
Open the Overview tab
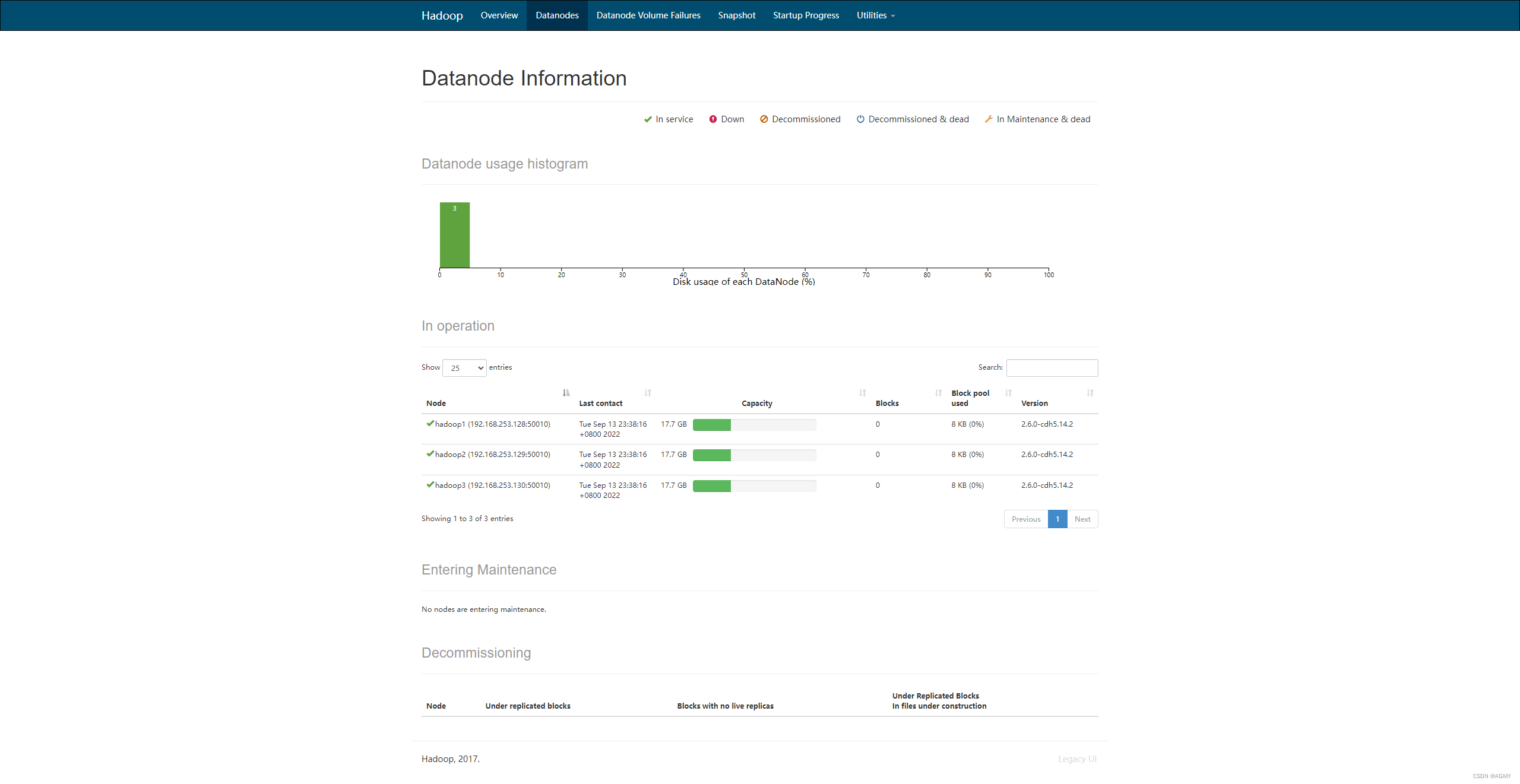499,15
